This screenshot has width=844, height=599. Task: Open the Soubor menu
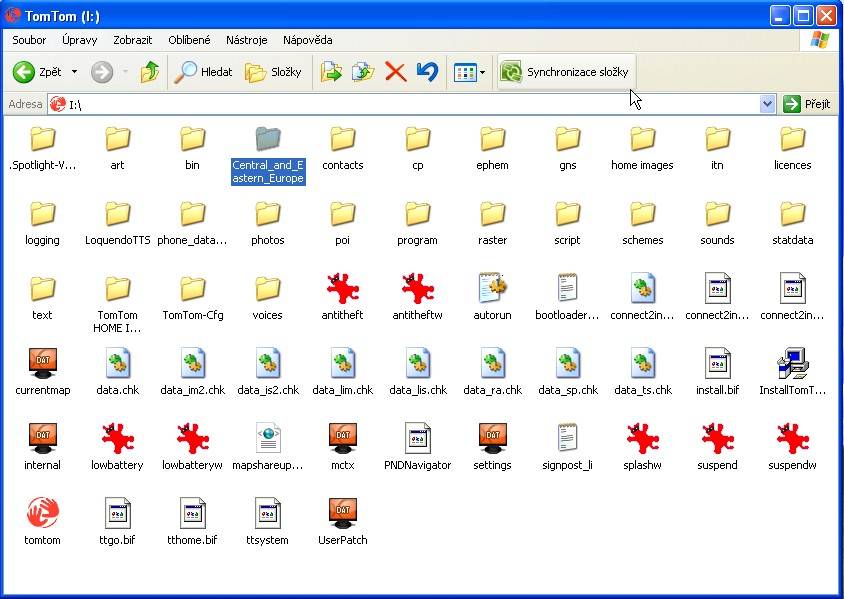[29, 40]
